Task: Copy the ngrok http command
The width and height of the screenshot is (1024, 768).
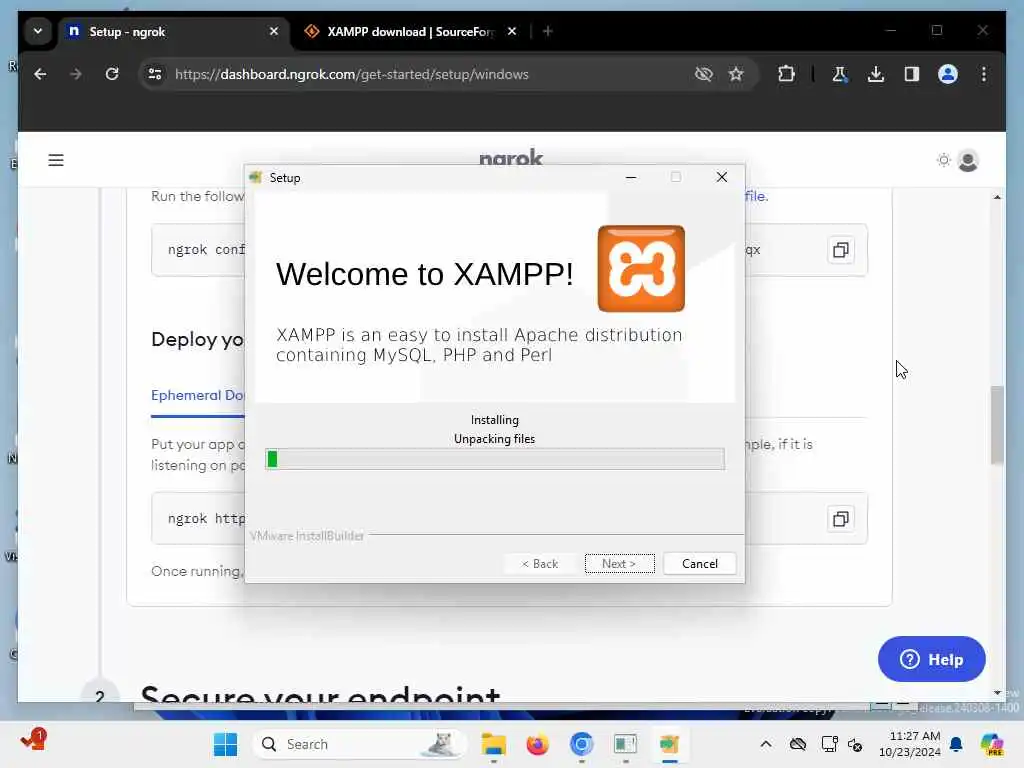Action: coord(840,519)
